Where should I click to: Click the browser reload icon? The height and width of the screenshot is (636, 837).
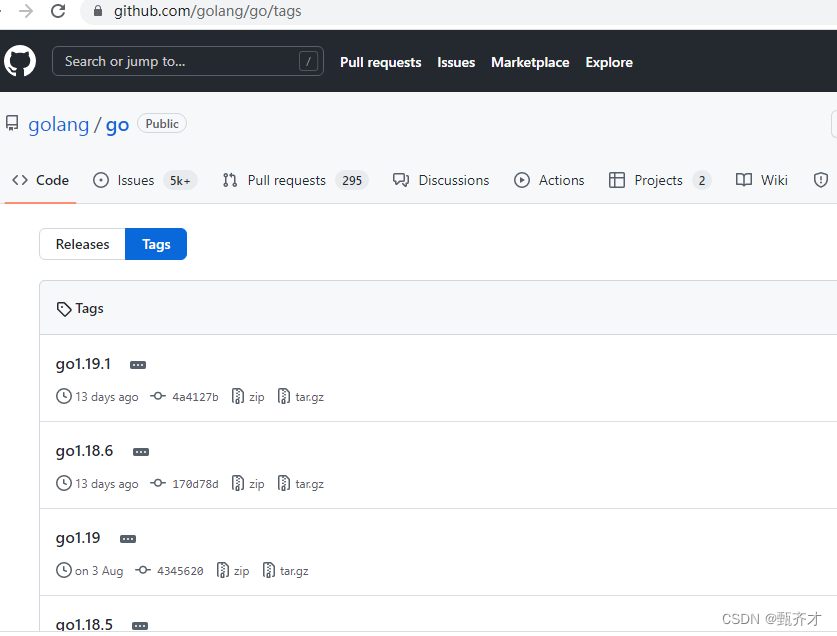[58, 11]
